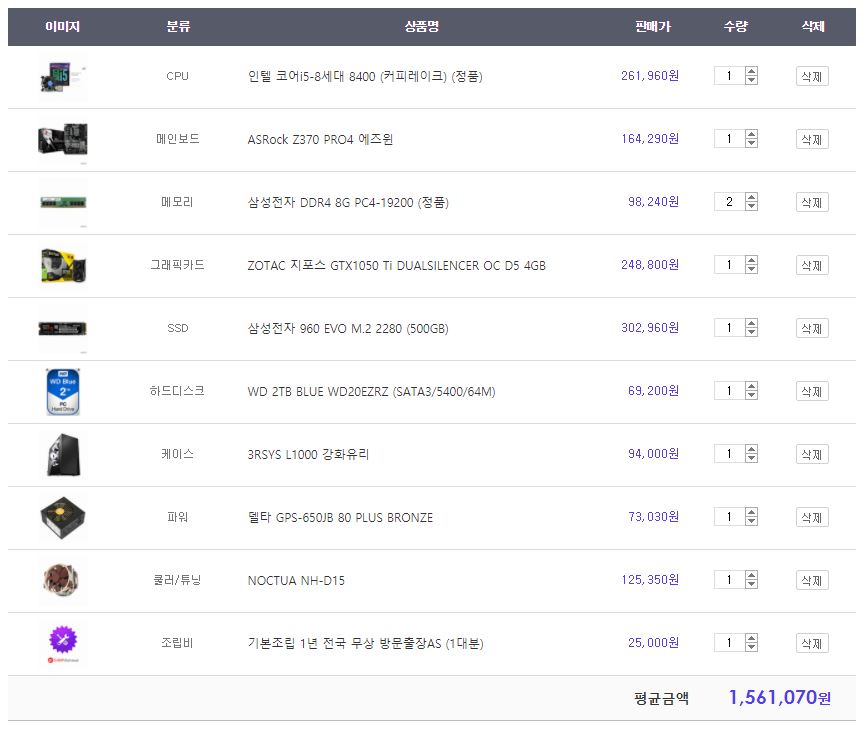Image resolution: width=865 pixels, height=729 pixels.
Task: Adjust quantity stepper arrows for SSD
Action: click(751, 327)
